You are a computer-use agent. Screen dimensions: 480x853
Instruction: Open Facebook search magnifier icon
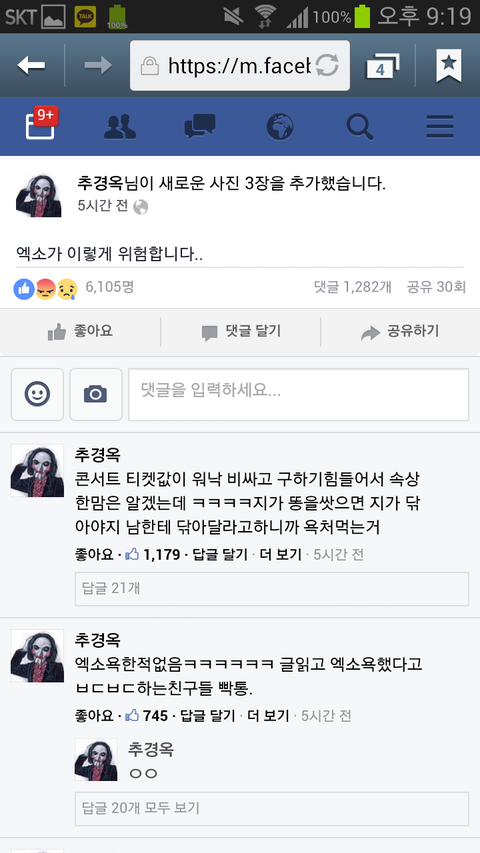point(360,127)
